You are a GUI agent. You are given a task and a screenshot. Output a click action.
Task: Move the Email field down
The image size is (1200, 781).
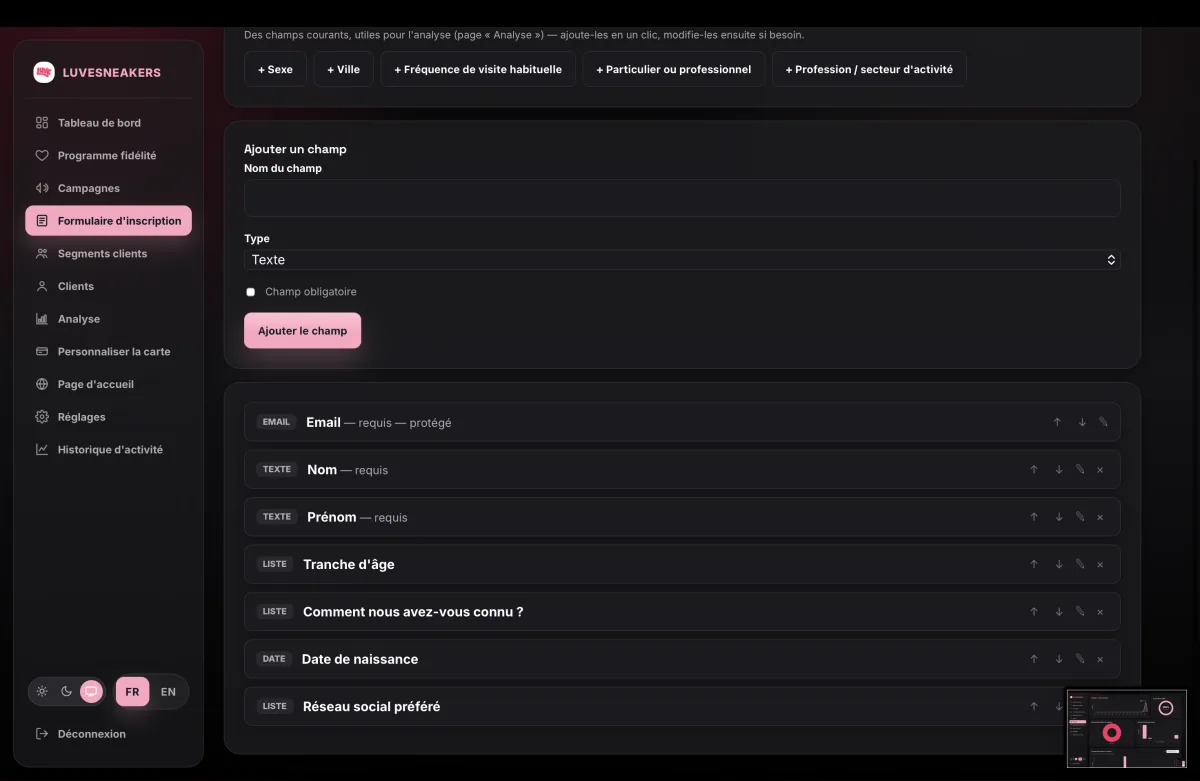[x=1082, y=422]
